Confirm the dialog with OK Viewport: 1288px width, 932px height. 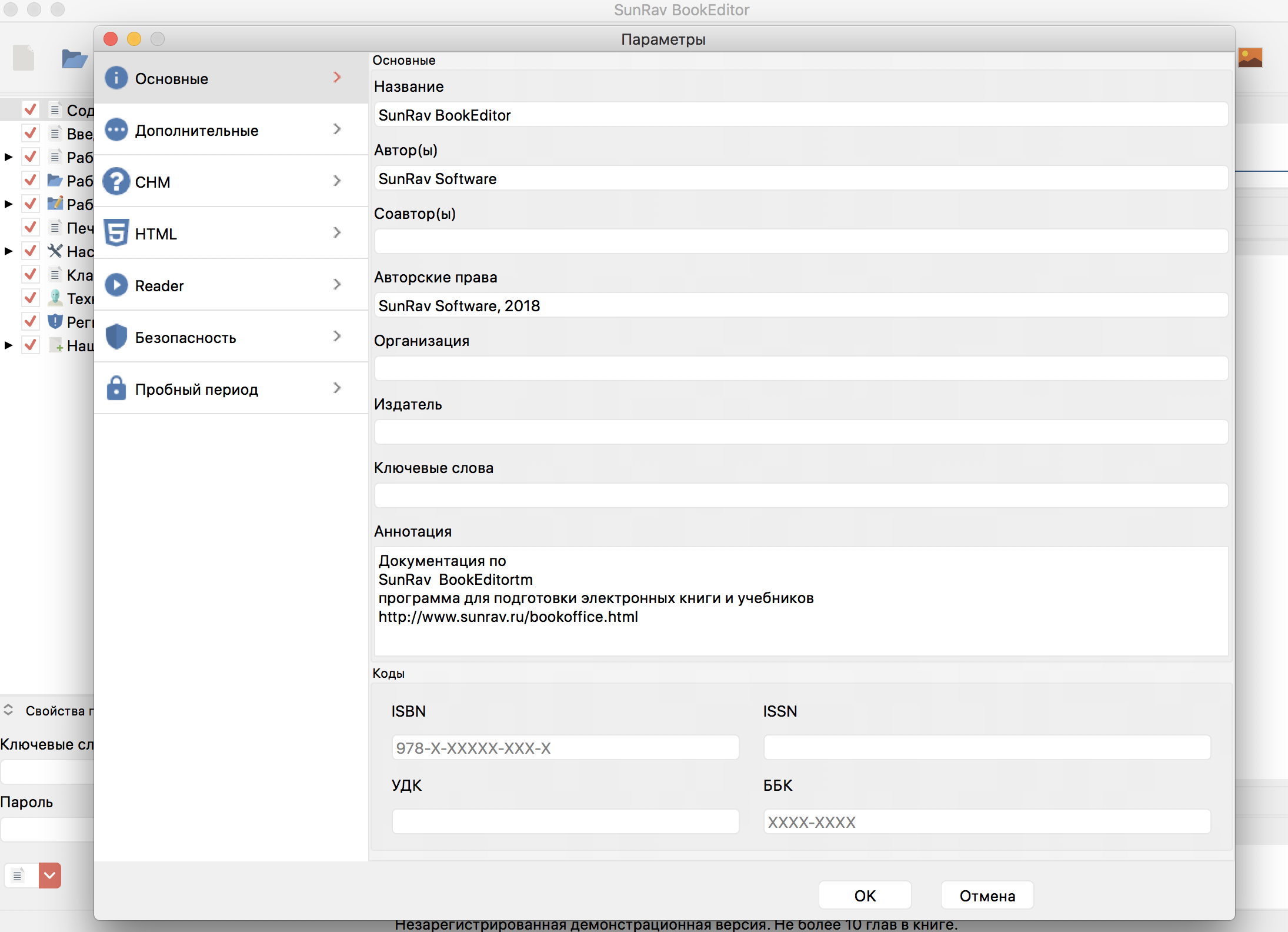[x=865, y=895]
